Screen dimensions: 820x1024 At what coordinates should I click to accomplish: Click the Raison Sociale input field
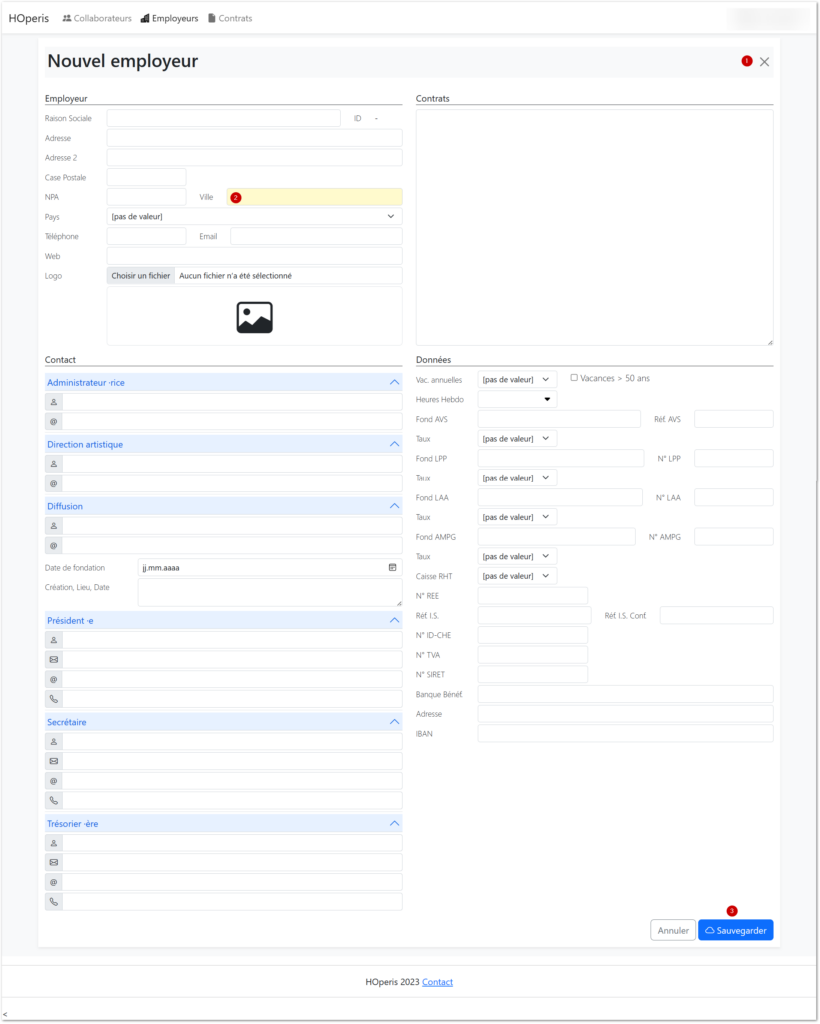click(223, 118)
